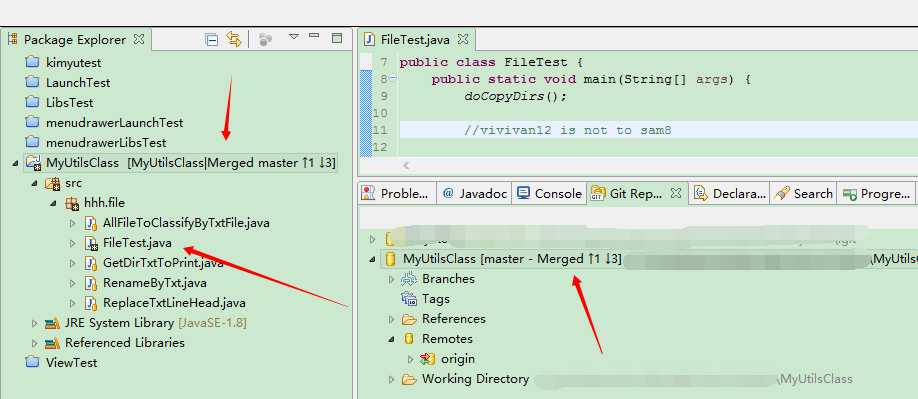
Task: Click the editor horizontal scroll left arrow
Action: (406, 166)
